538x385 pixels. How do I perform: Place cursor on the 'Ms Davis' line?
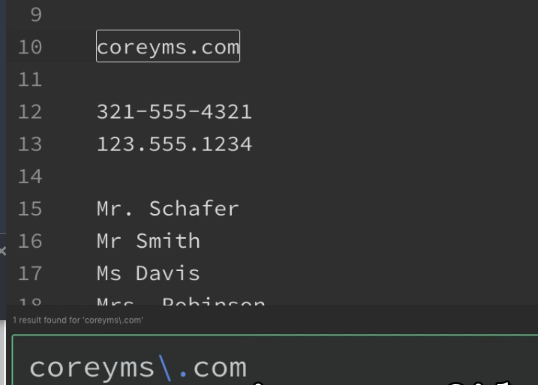click(148, 273)
